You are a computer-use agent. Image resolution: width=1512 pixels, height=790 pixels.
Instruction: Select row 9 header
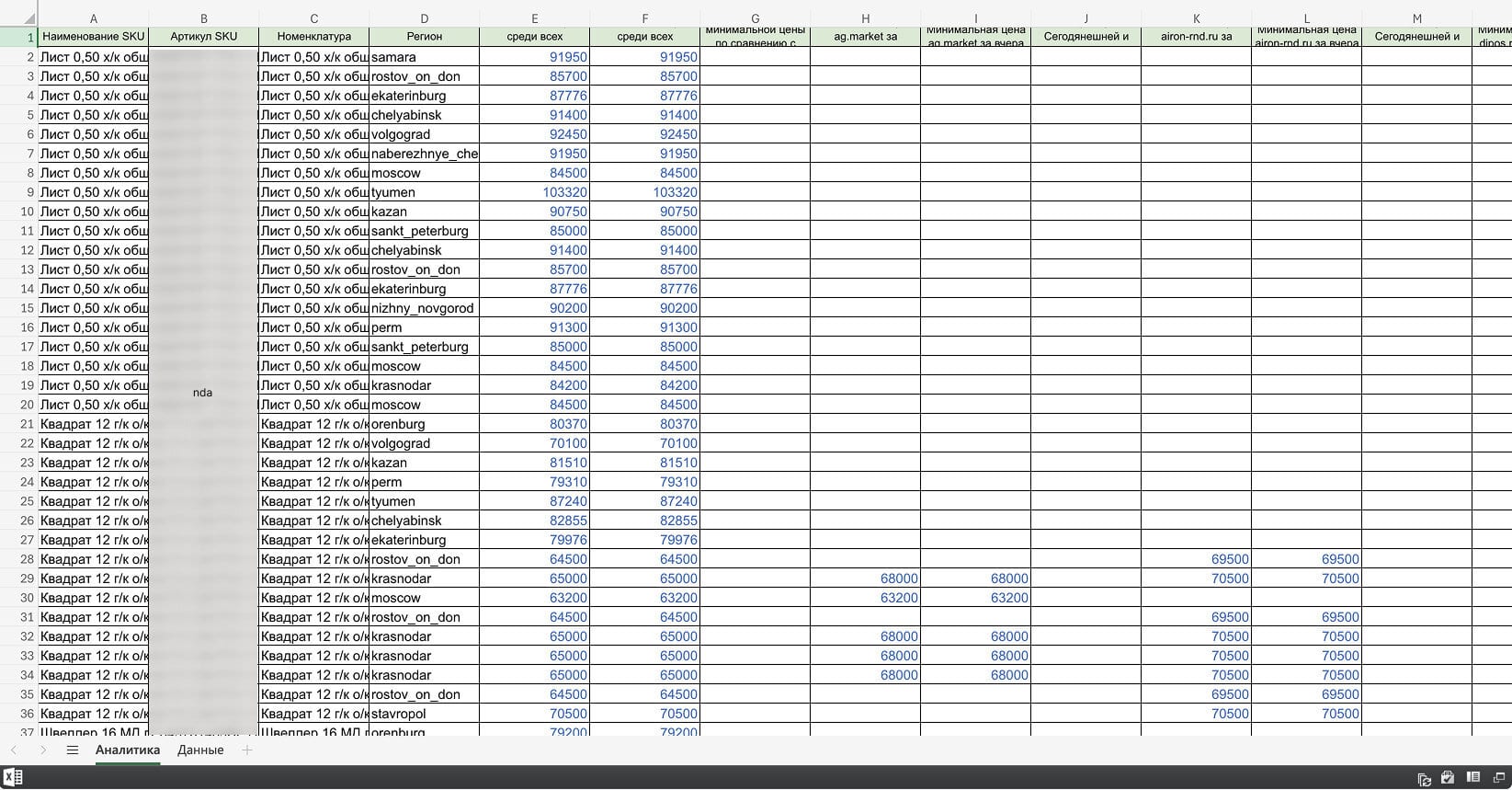pos(19,192)
